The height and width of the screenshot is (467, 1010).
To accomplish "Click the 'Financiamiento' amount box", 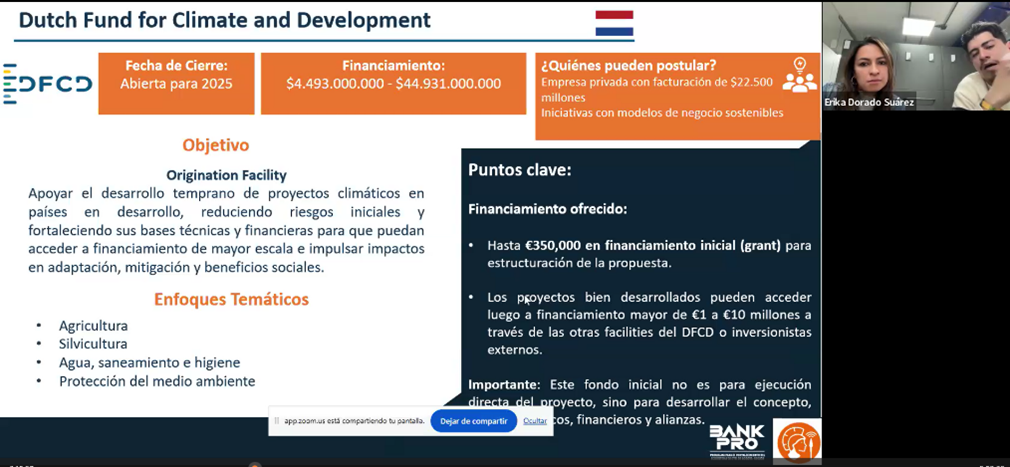I will click(393, 83).
